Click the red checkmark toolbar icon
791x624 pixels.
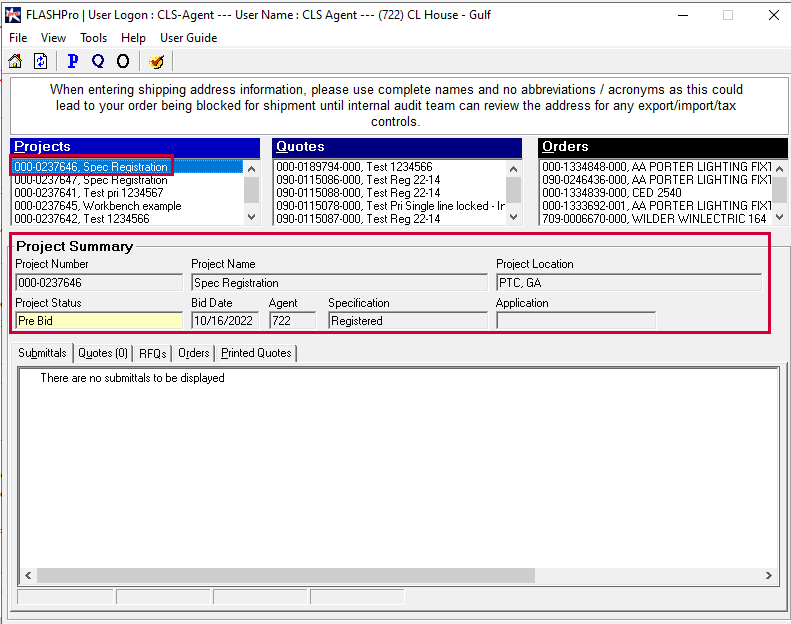click(156, 61)
